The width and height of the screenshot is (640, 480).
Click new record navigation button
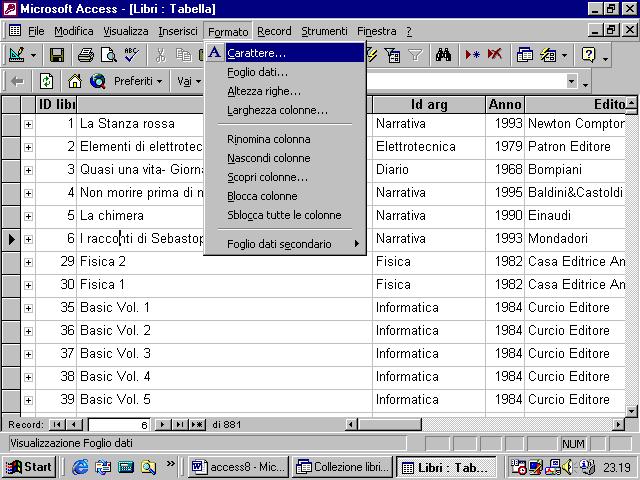pyautogui.click(x=197, y=425)
